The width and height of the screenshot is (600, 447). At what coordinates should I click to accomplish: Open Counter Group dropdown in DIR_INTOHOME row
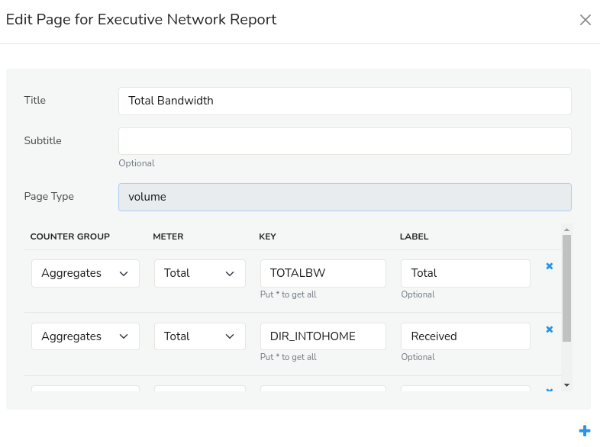[x=85, y=336]
